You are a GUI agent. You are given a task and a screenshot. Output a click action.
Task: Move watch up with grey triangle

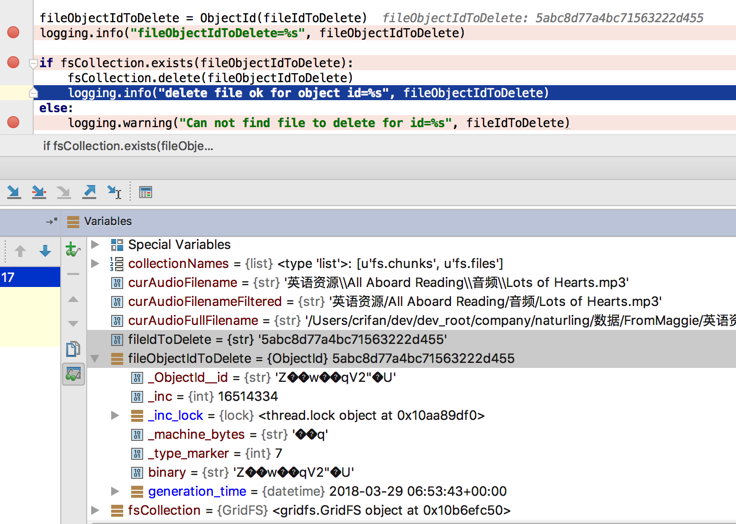tap(73, 299)
